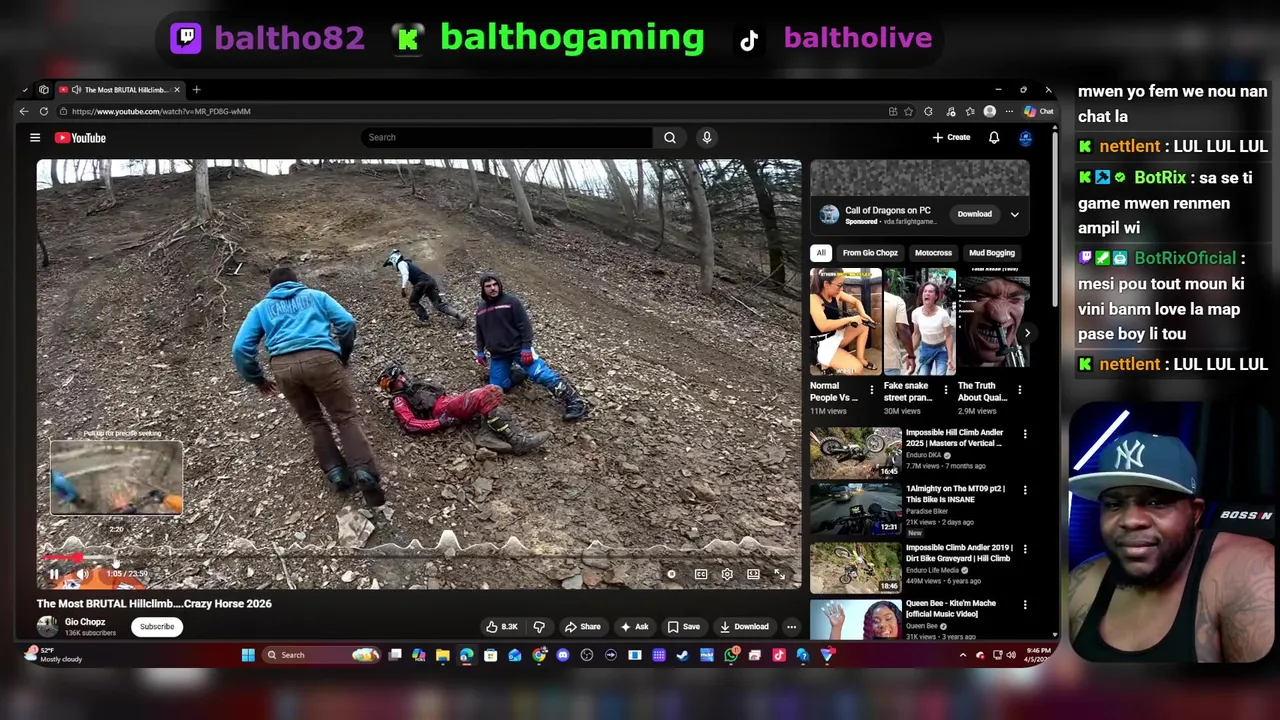Activate search with your voice microphone
This screenshot has height=720, width=1280.
(707, 138)
